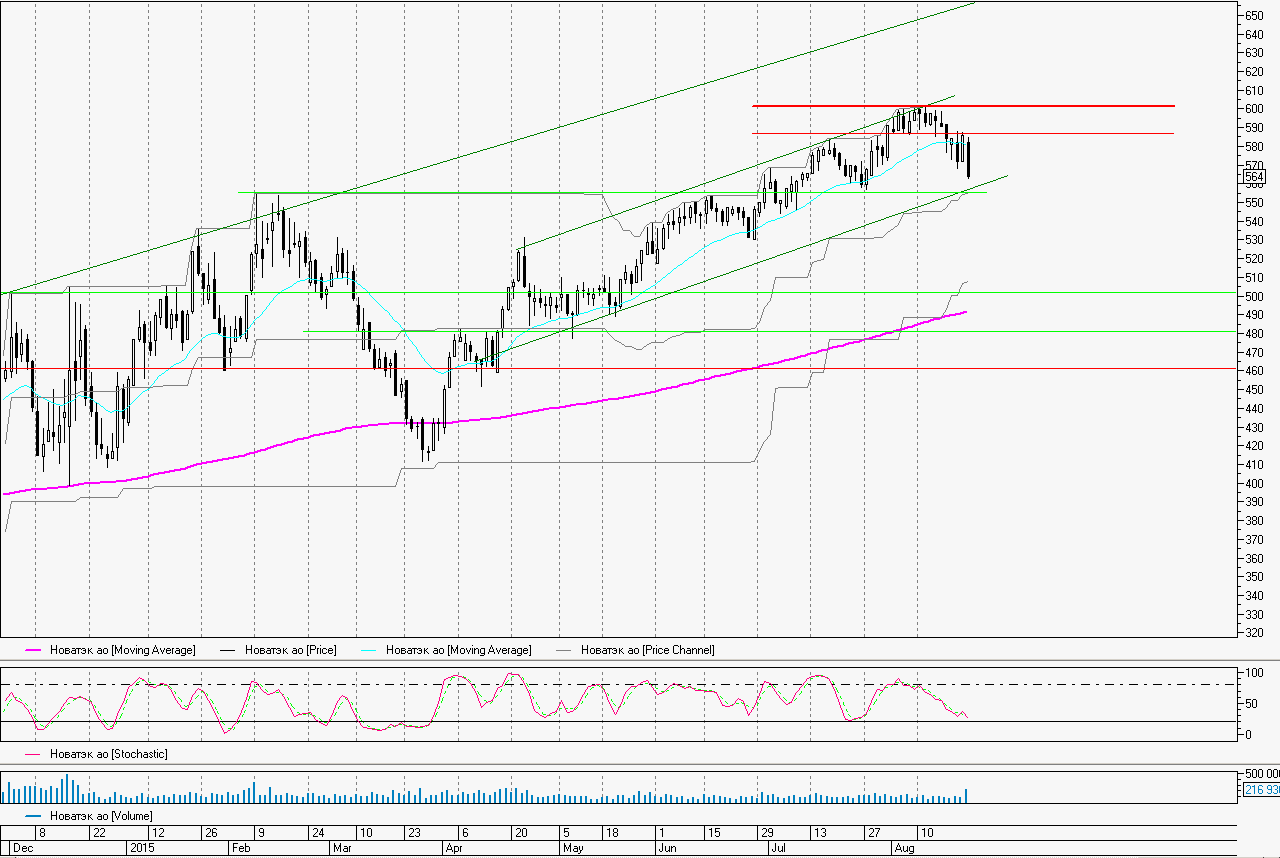
Task: Select the latest candlestick on price chart
Action: click(x=968, y=160)
